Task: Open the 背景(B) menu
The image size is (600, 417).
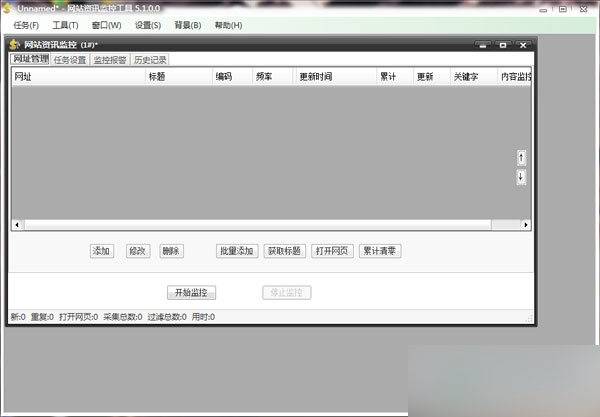Action: point(188,25)
